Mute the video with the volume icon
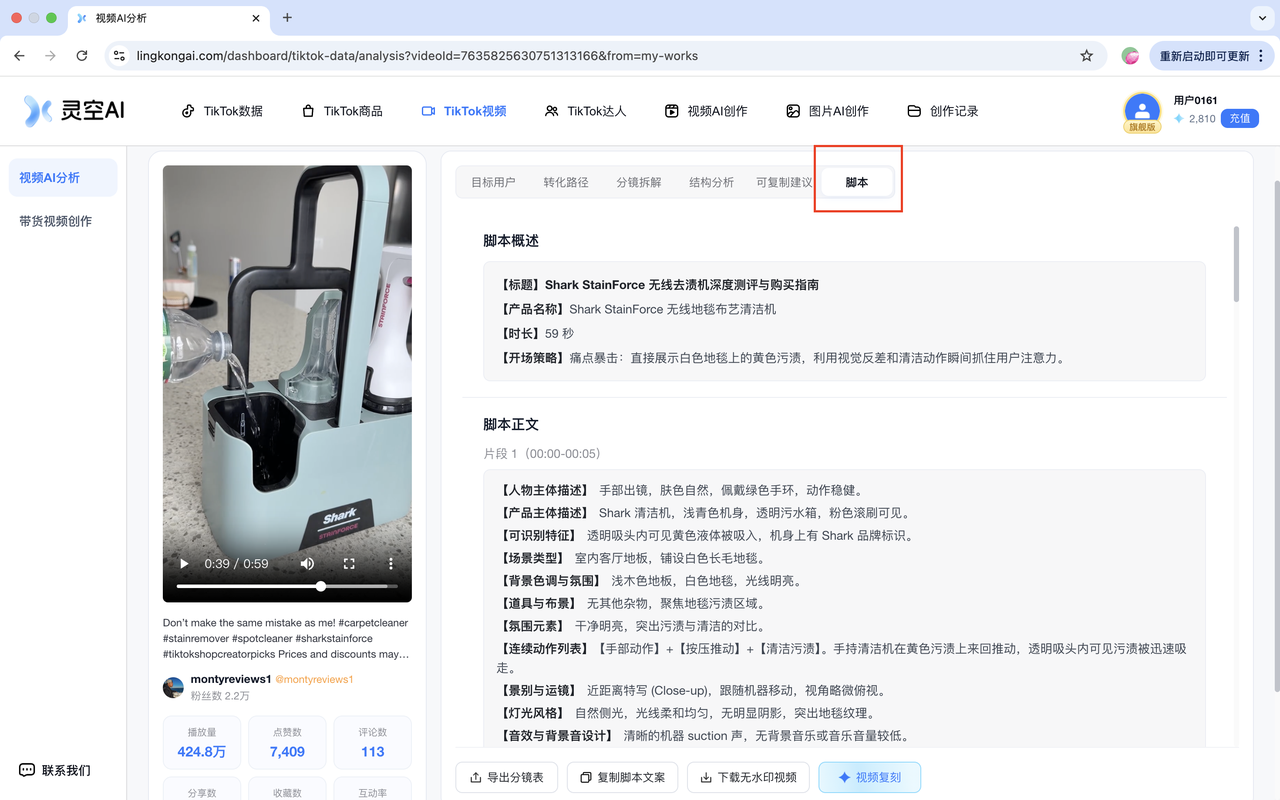Viewport: 1280px width, 800px height. [x=307, y=564]
